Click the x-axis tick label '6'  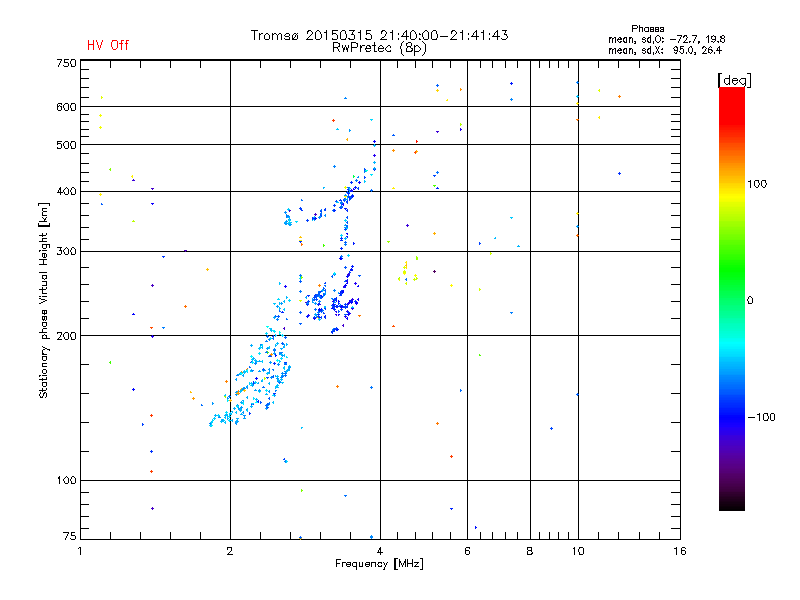[x=467, y=551]
